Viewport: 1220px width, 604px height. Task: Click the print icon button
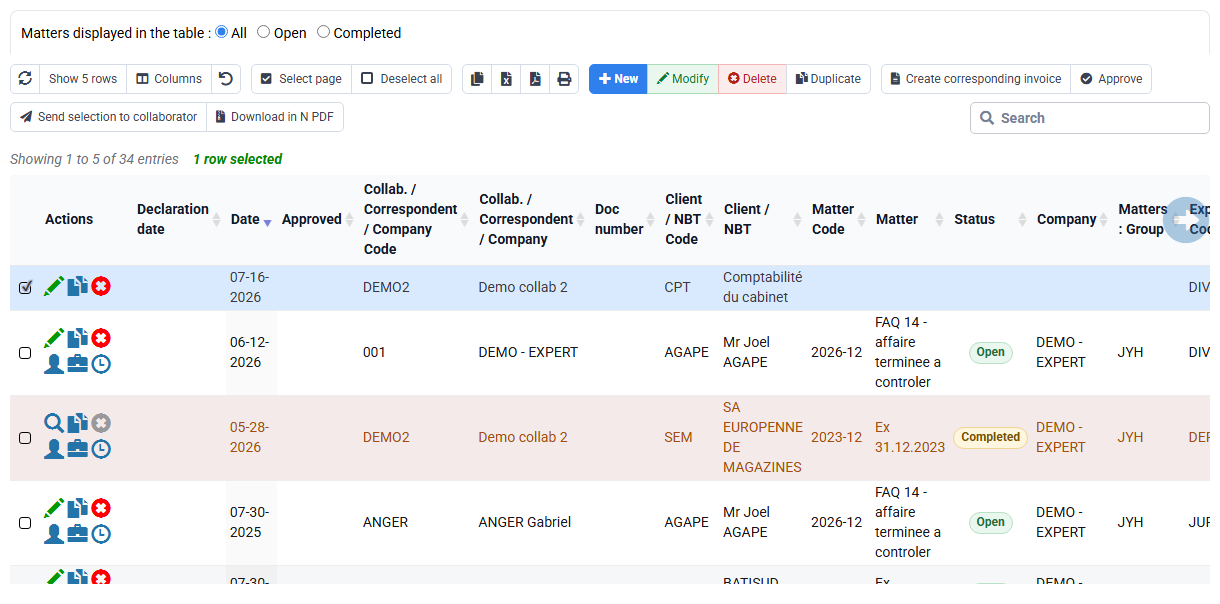point(564,79)
